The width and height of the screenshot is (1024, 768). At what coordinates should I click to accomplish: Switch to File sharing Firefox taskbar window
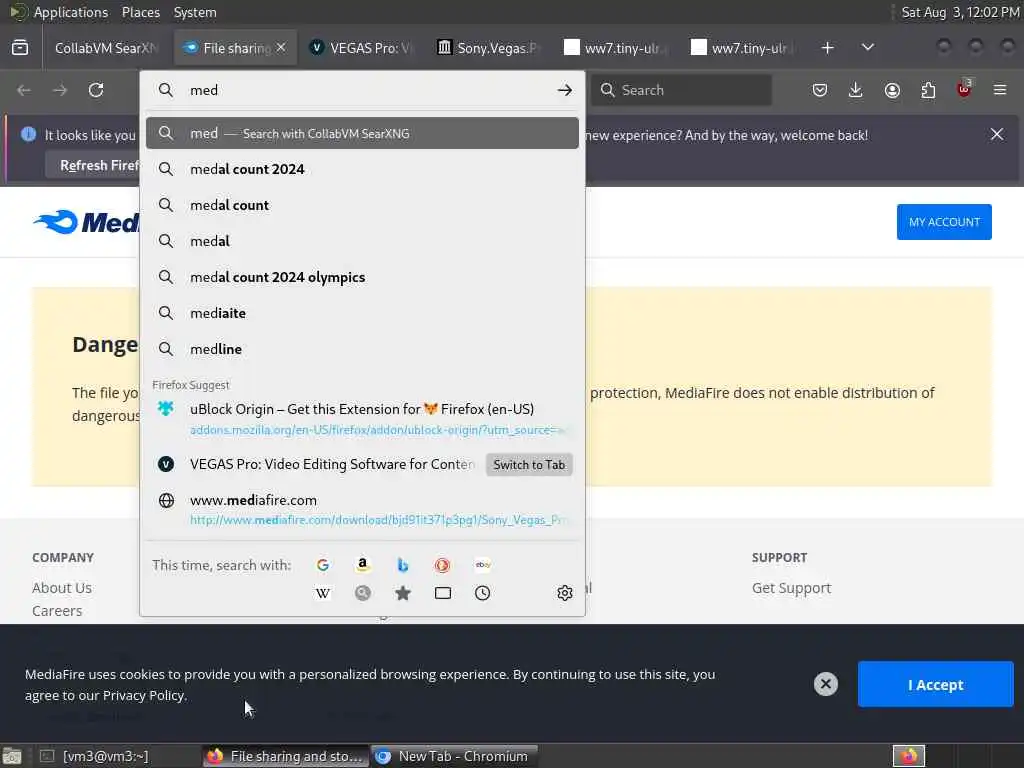[x=285, y=756]
